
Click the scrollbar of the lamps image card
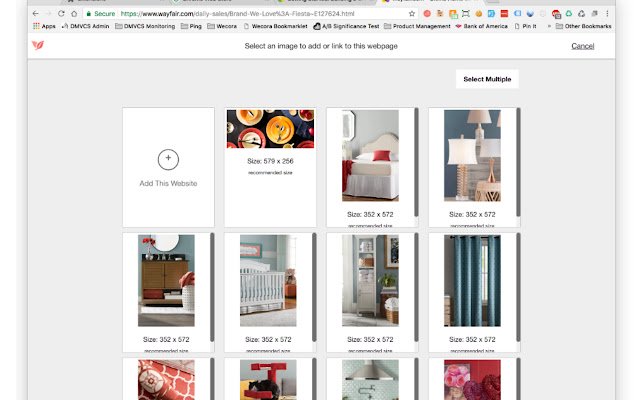[x=518, y=162]
